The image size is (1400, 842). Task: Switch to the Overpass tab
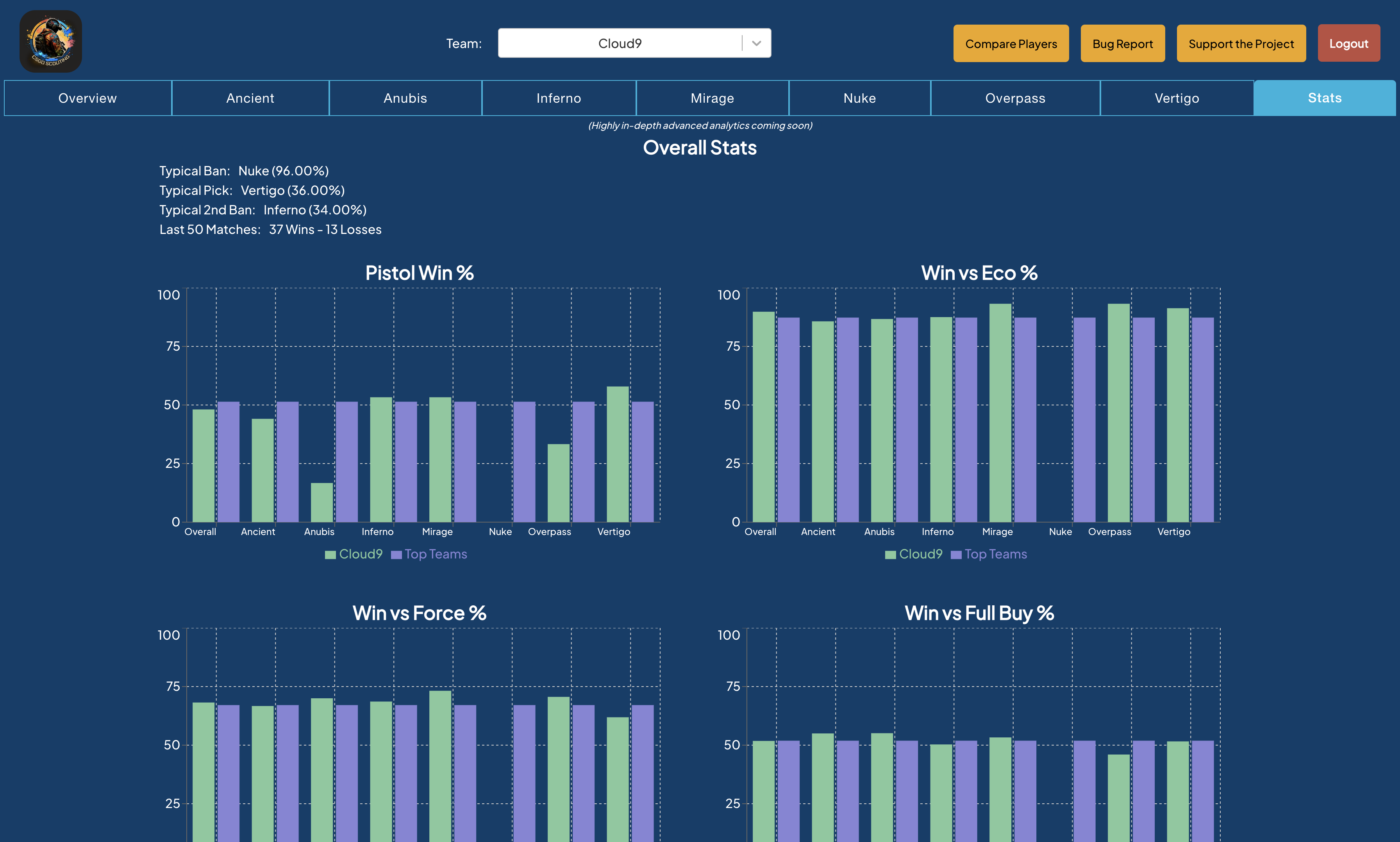1015,98
